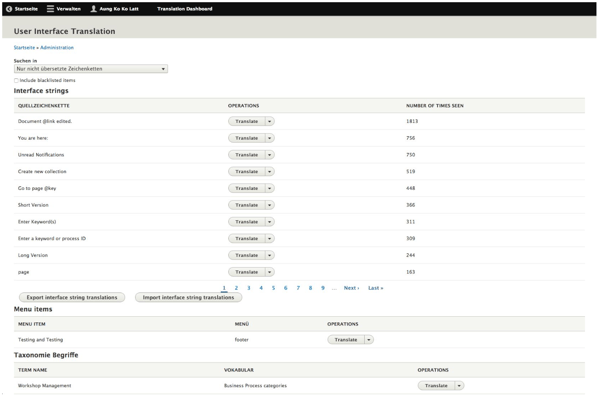Go to pager page 5
This screenshot has width=600, height=396.
273,288
